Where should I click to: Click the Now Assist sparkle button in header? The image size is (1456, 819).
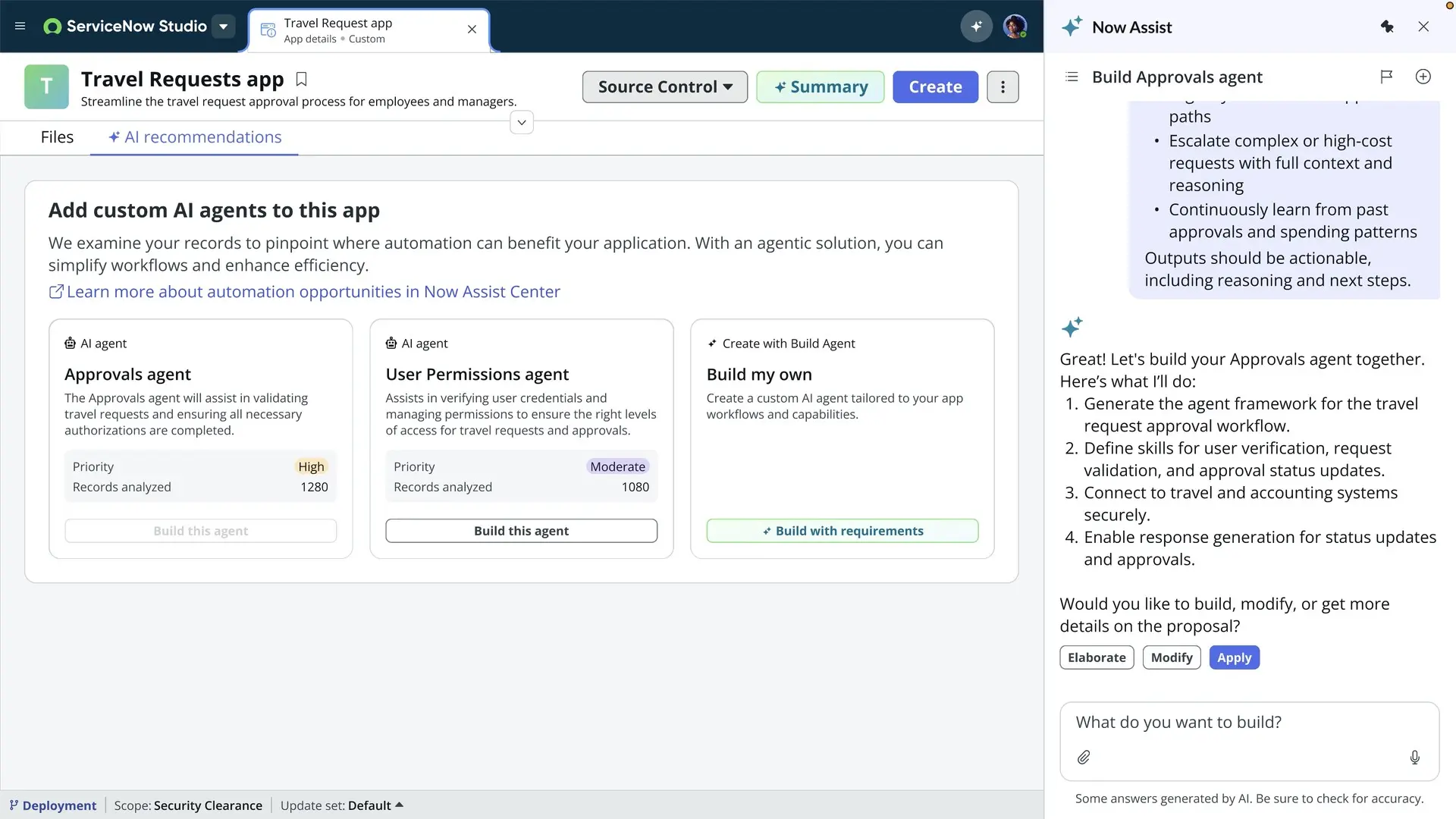click(x=976, y=27)
